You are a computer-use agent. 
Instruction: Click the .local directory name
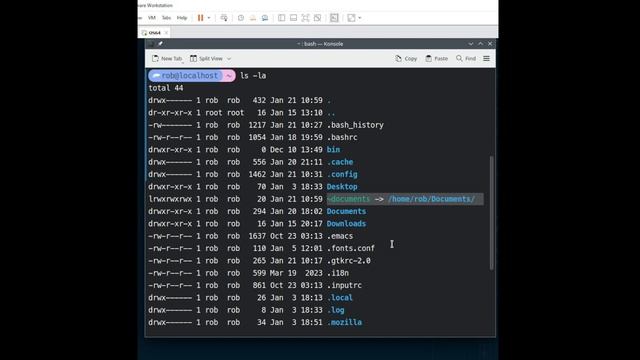(x=340, y=298)
